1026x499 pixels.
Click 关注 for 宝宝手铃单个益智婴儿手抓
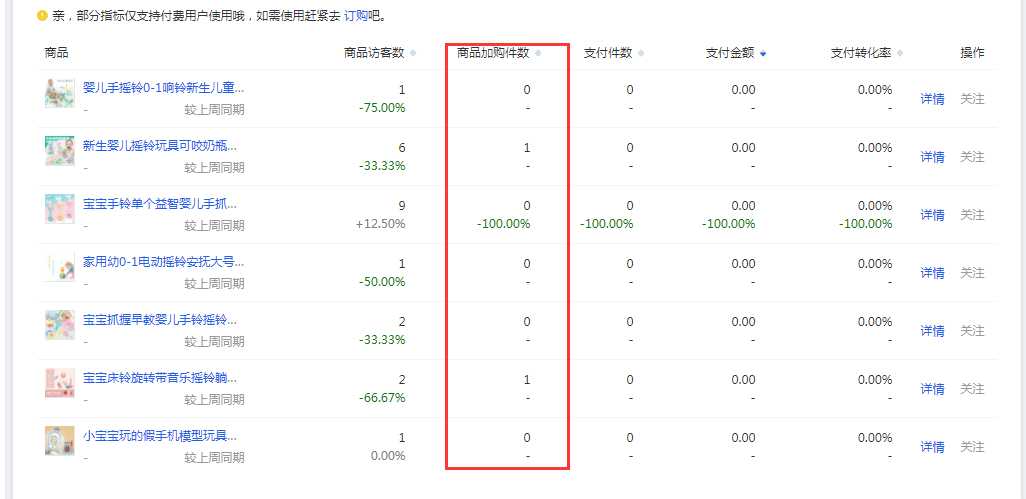(972, 215)
